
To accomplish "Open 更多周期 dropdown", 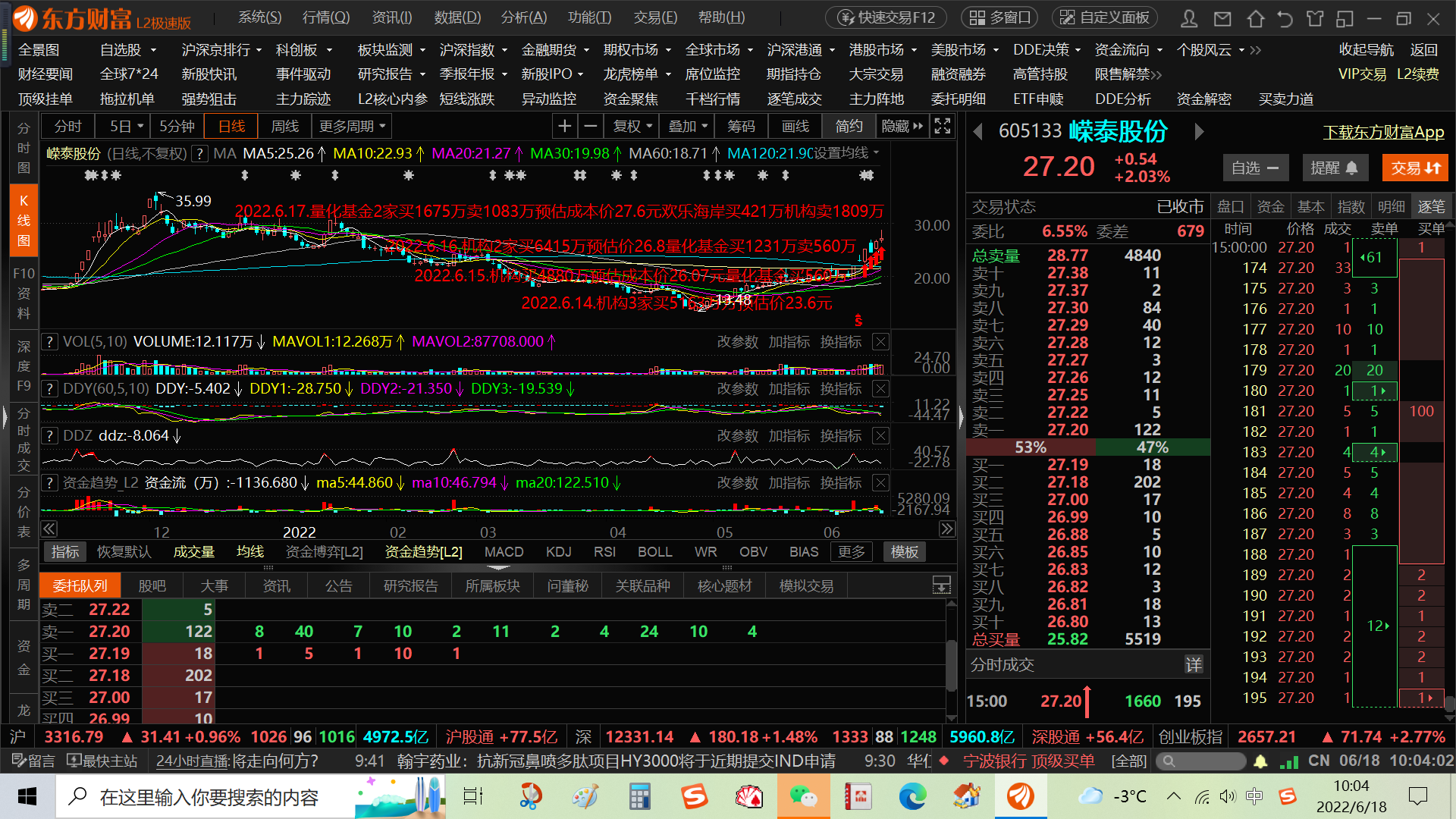I will coord(352,126).
